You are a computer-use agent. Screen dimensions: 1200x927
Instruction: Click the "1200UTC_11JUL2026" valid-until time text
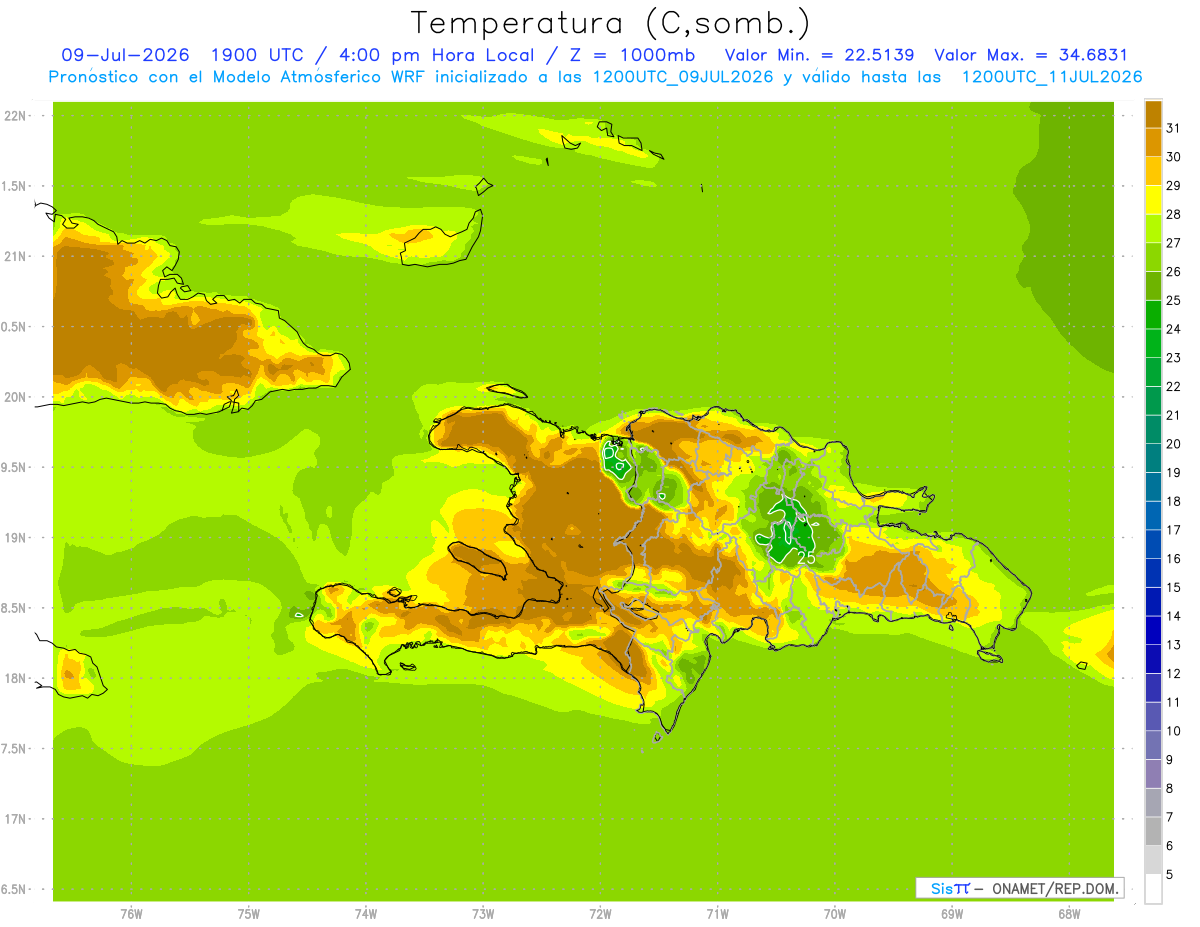point(1052,77)
